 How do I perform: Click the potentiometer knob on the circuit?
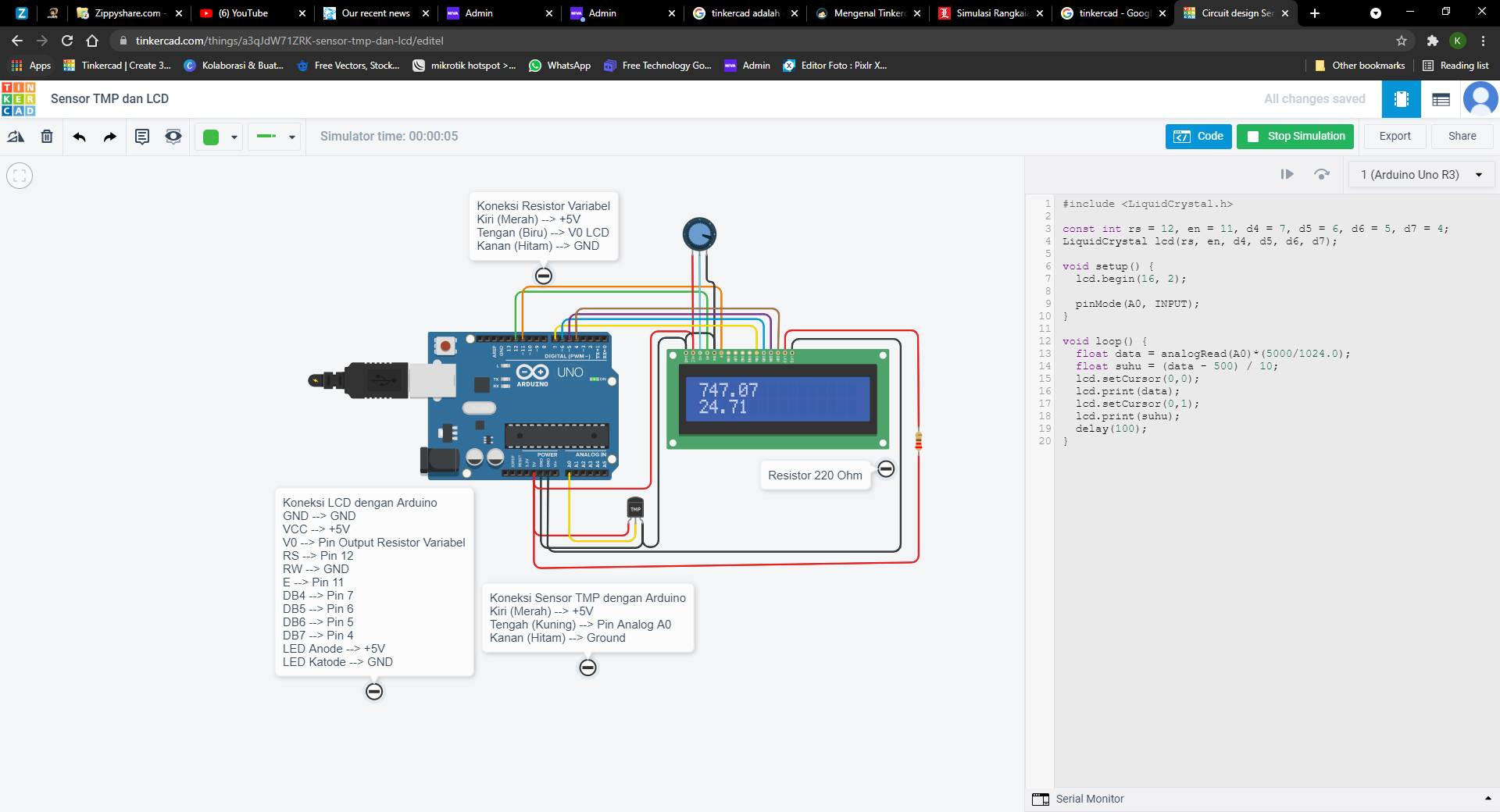click(699, 234)
